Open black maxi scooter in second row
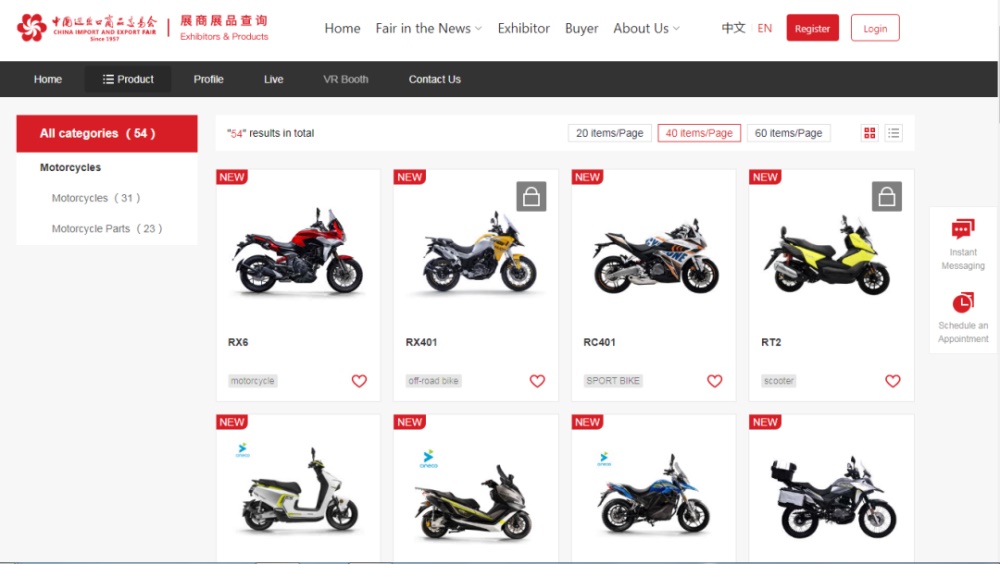This screenshot has width=1000, height=564. click(473, 501)
